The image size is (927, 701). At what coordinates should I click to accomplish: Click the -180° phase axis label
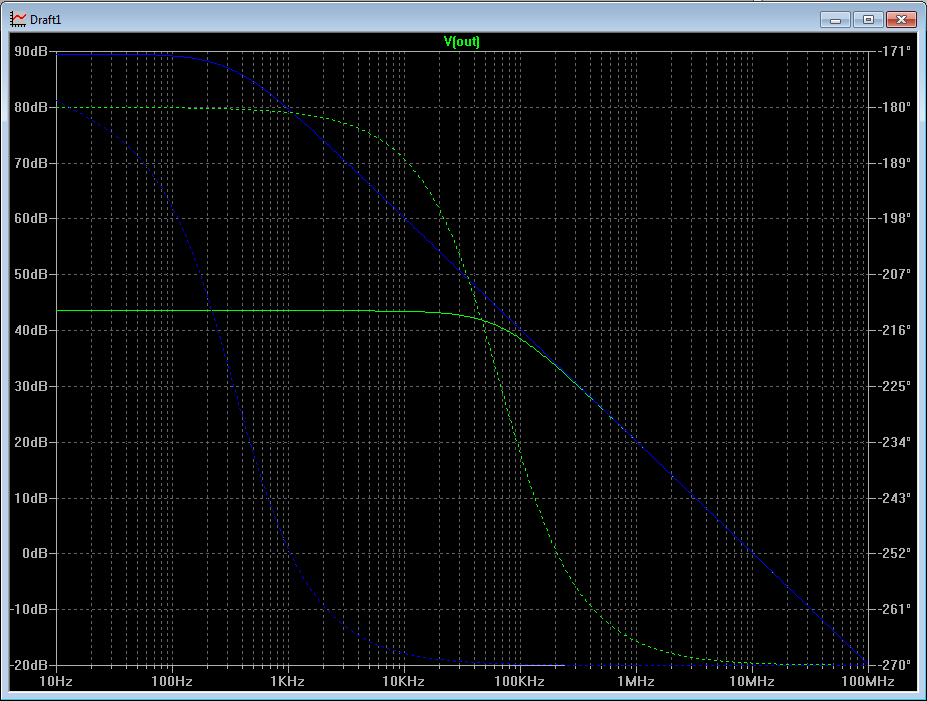tap(894, 107)
